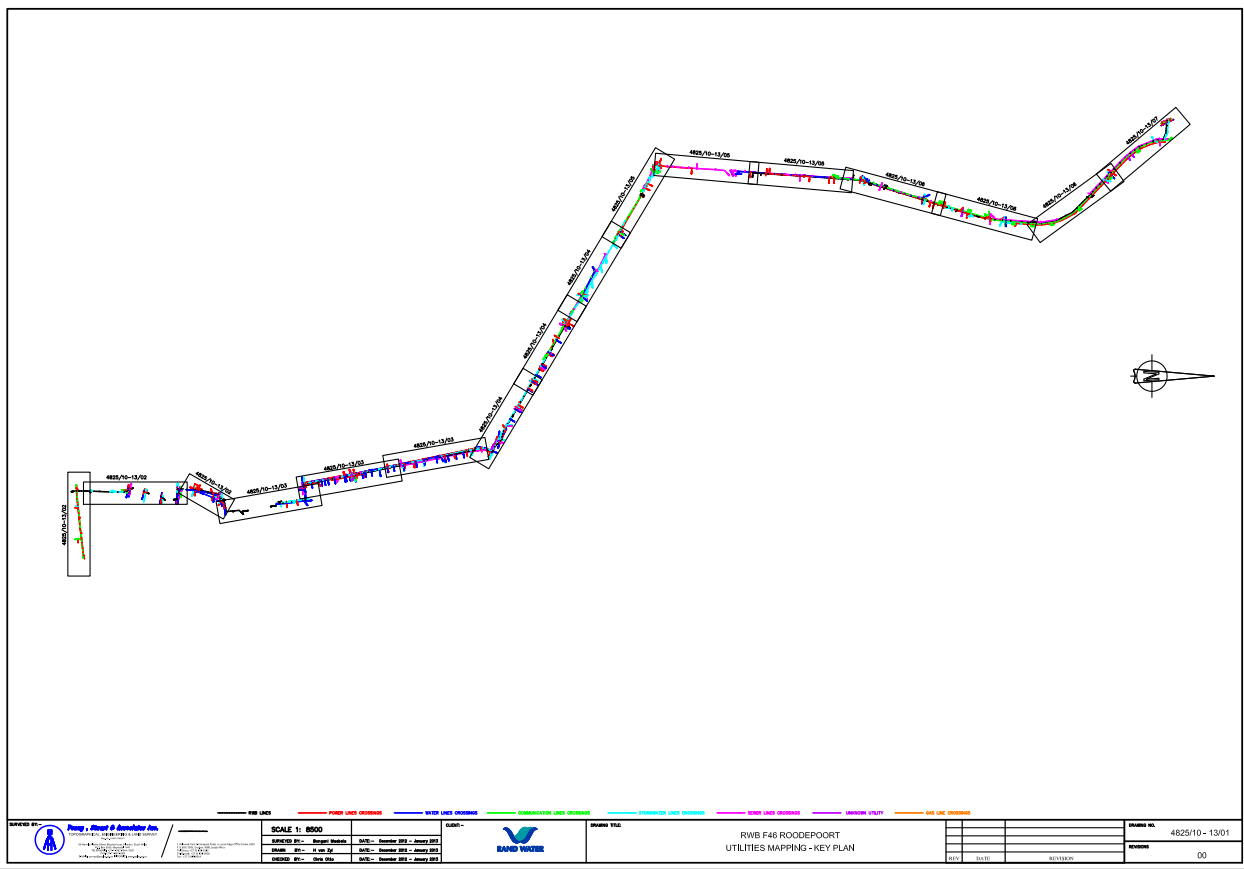Click the Unknown Utility legend label
Image resolution: width=1244 pixels, height=869 pixels.
click(865, 813)
